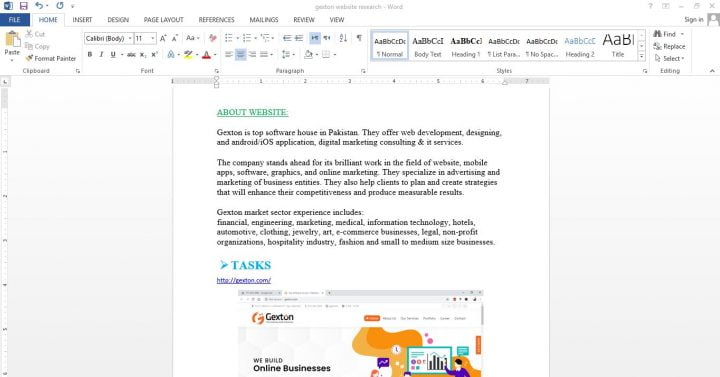Show paragraph marks with pilcrow icon
Screen dimensions: 720x377
tap(359, 38)
